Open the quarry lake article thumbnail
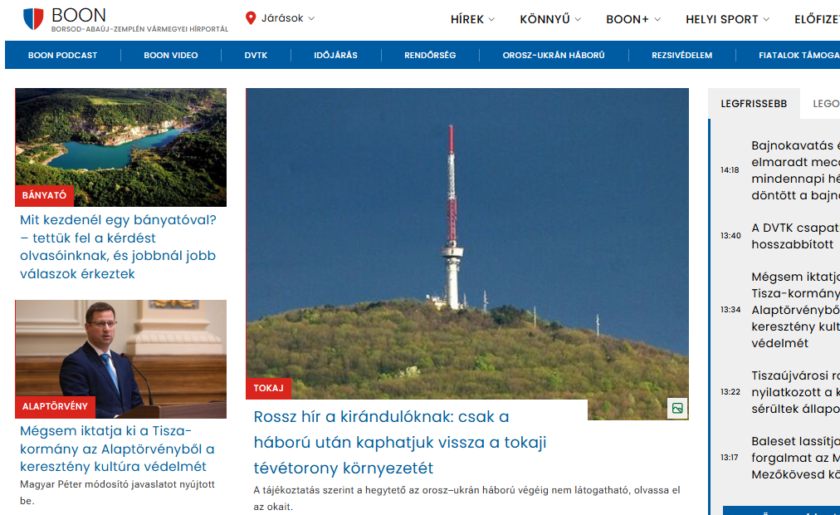Viewport: 840px width, 515px height. coord(121,147)
